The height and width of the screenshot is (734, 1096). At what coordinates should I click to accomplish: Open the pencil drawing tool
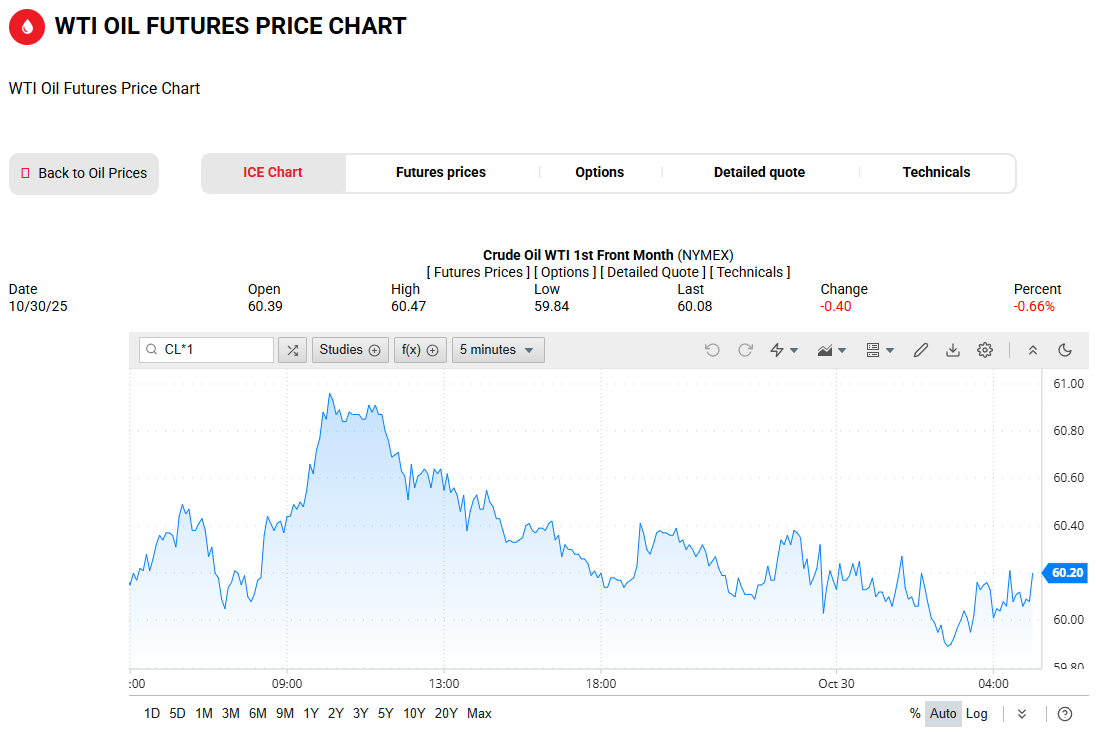point(921,350)
